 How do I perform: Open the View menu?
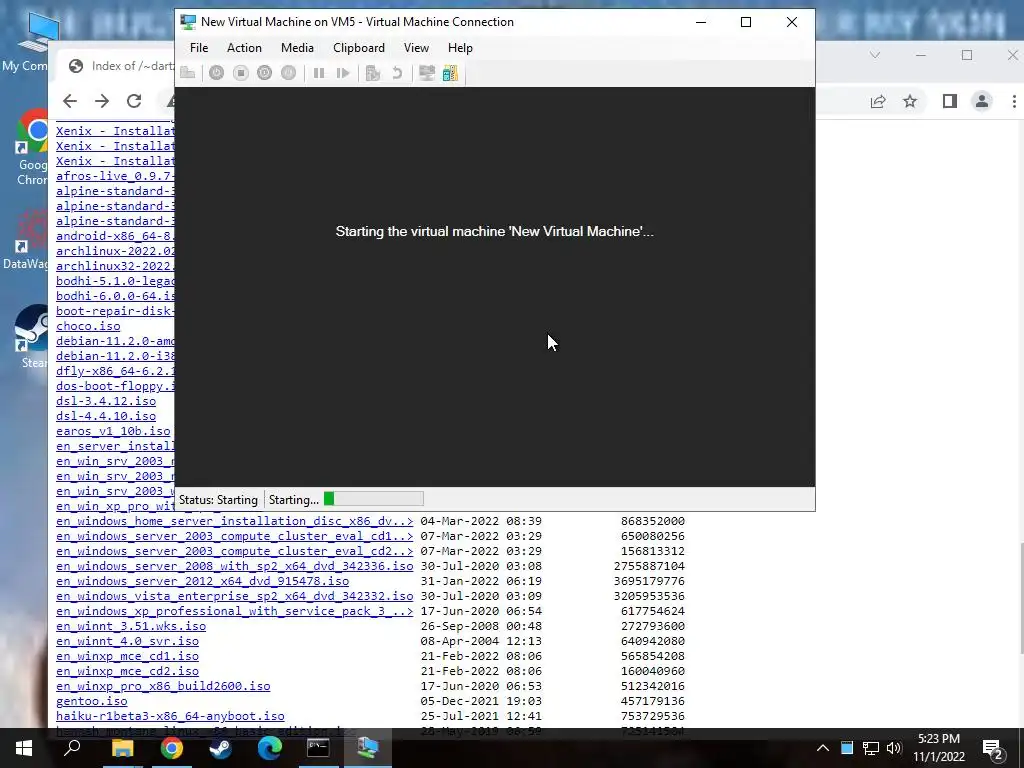416,48
